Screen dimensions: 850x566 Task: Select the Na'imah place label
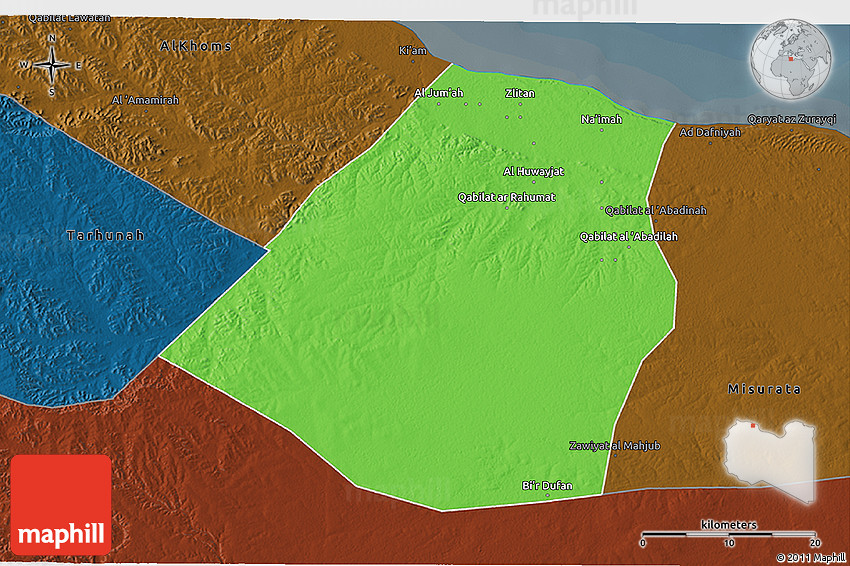pyautogui.click(x=601, y=120)
